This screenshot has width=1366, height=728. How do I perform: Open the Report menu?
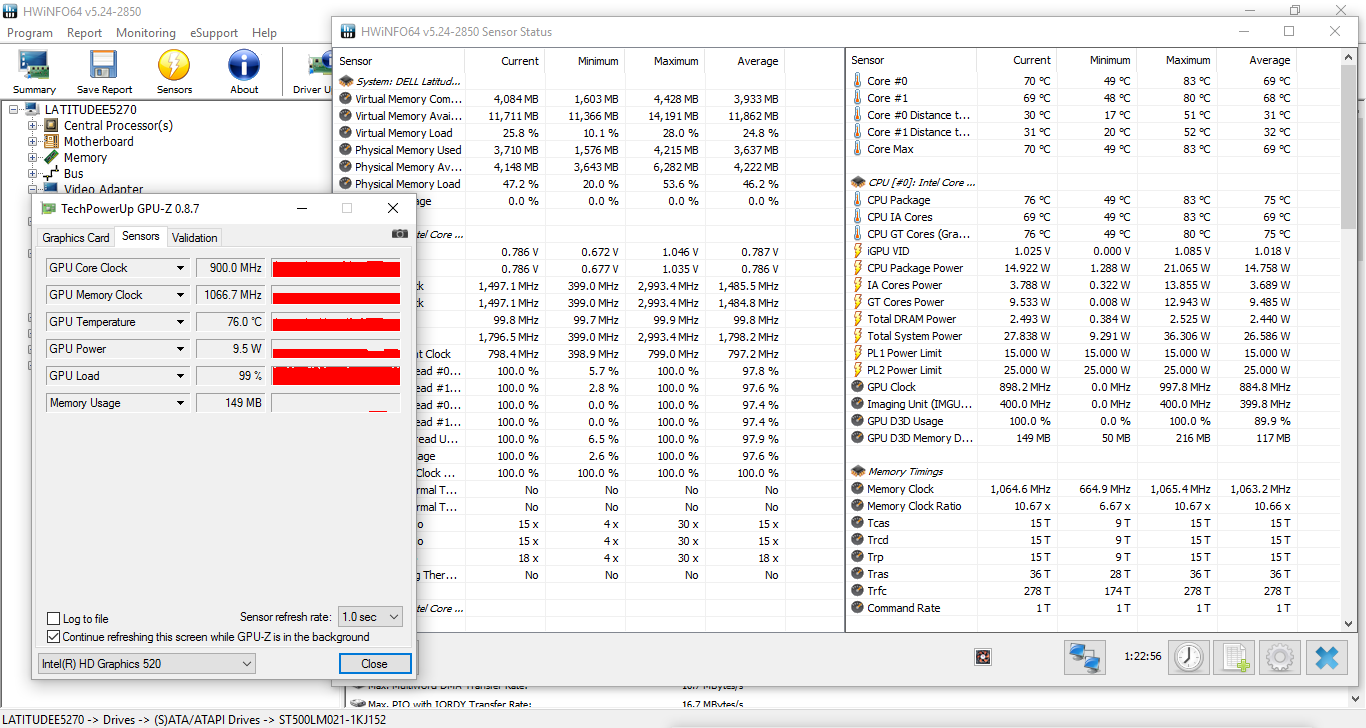click(85, 33)
